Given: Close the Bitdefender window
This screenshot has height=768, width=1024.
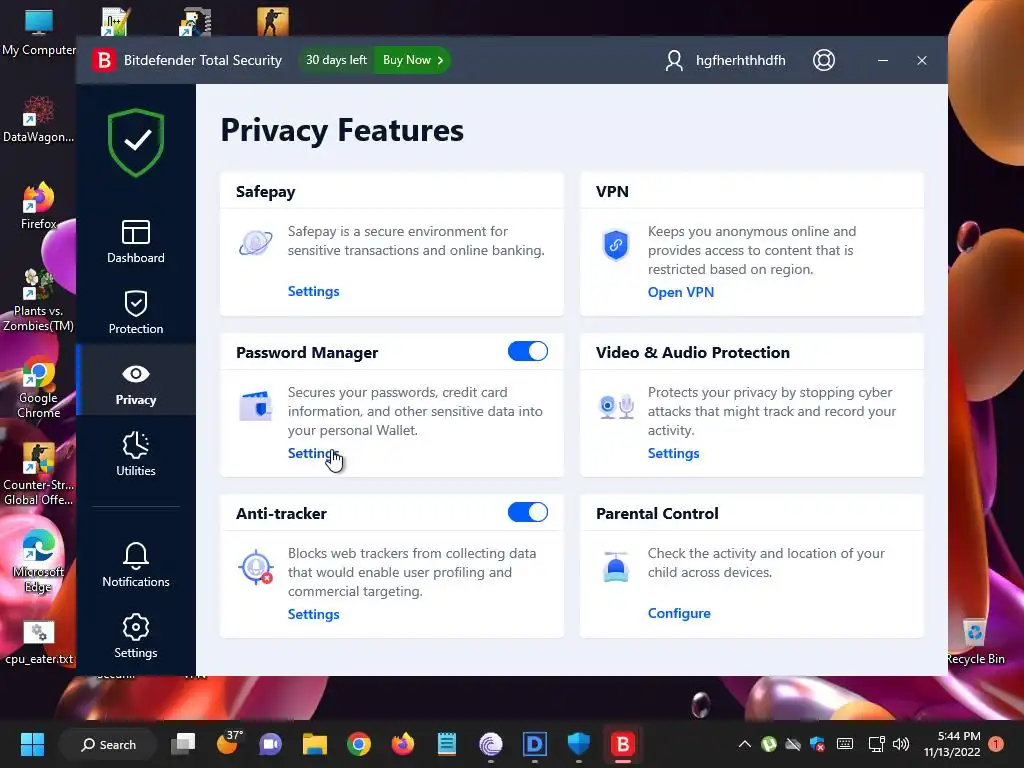Looking at the screenshot, I should (x=921, y=60).
